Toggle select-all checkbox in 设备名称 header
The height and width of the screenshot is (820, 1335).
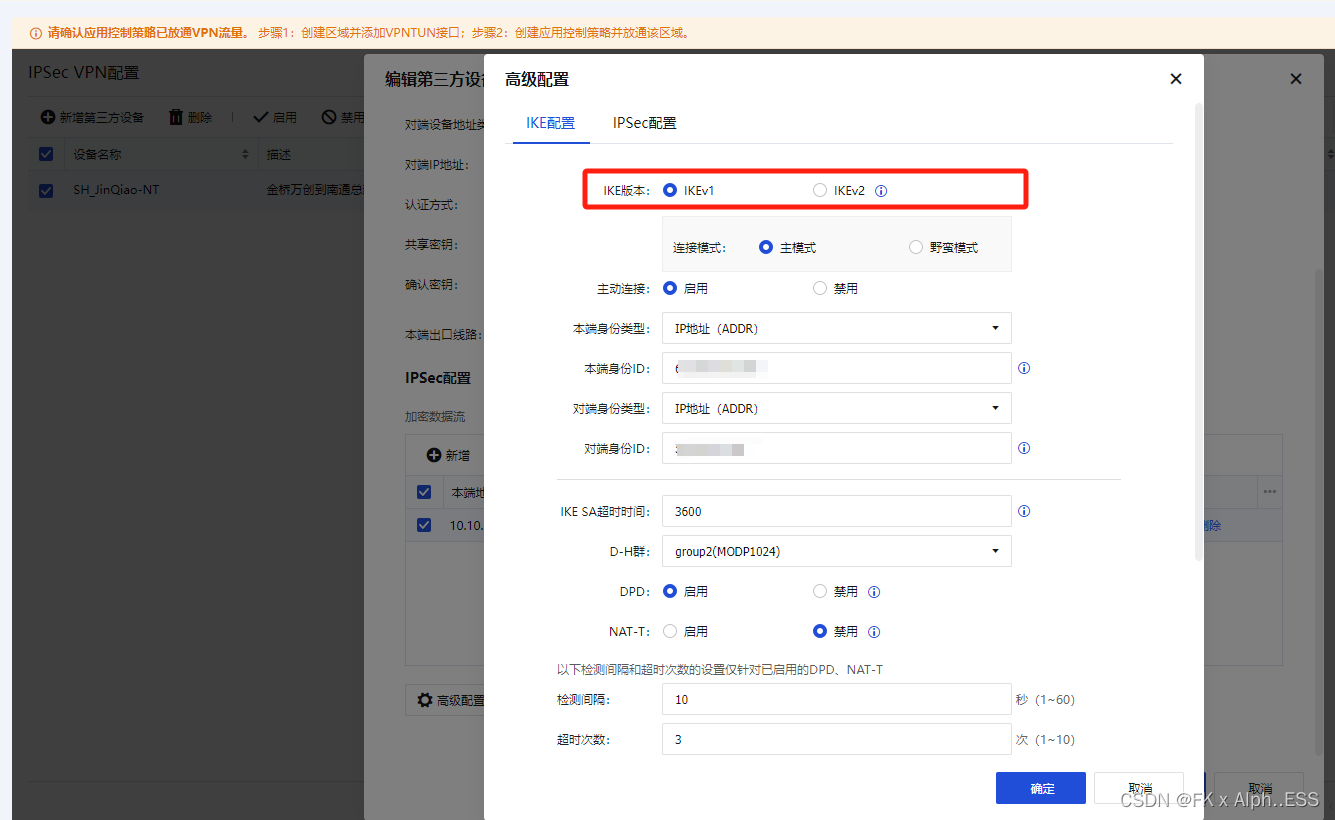[x=46, y=154]
